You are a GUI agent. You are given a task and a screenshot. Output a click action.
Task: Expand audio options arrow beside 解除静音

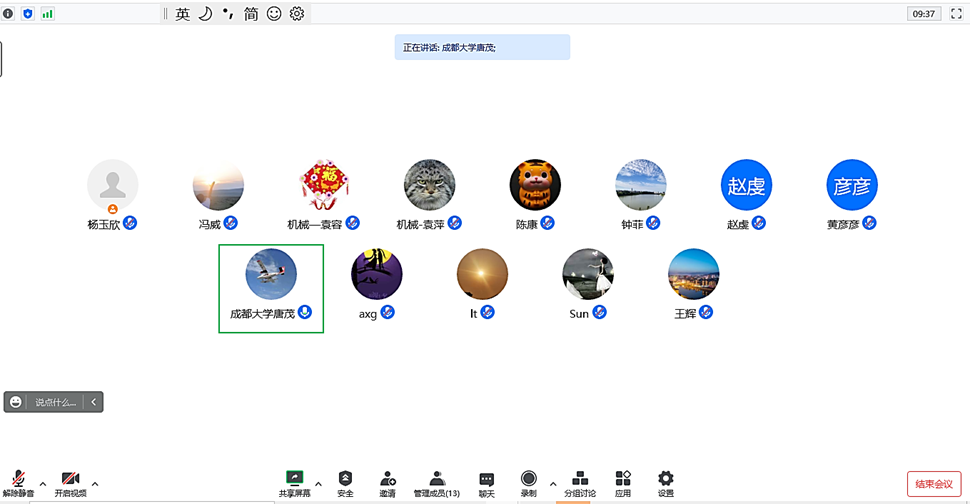tap(41, 481)
